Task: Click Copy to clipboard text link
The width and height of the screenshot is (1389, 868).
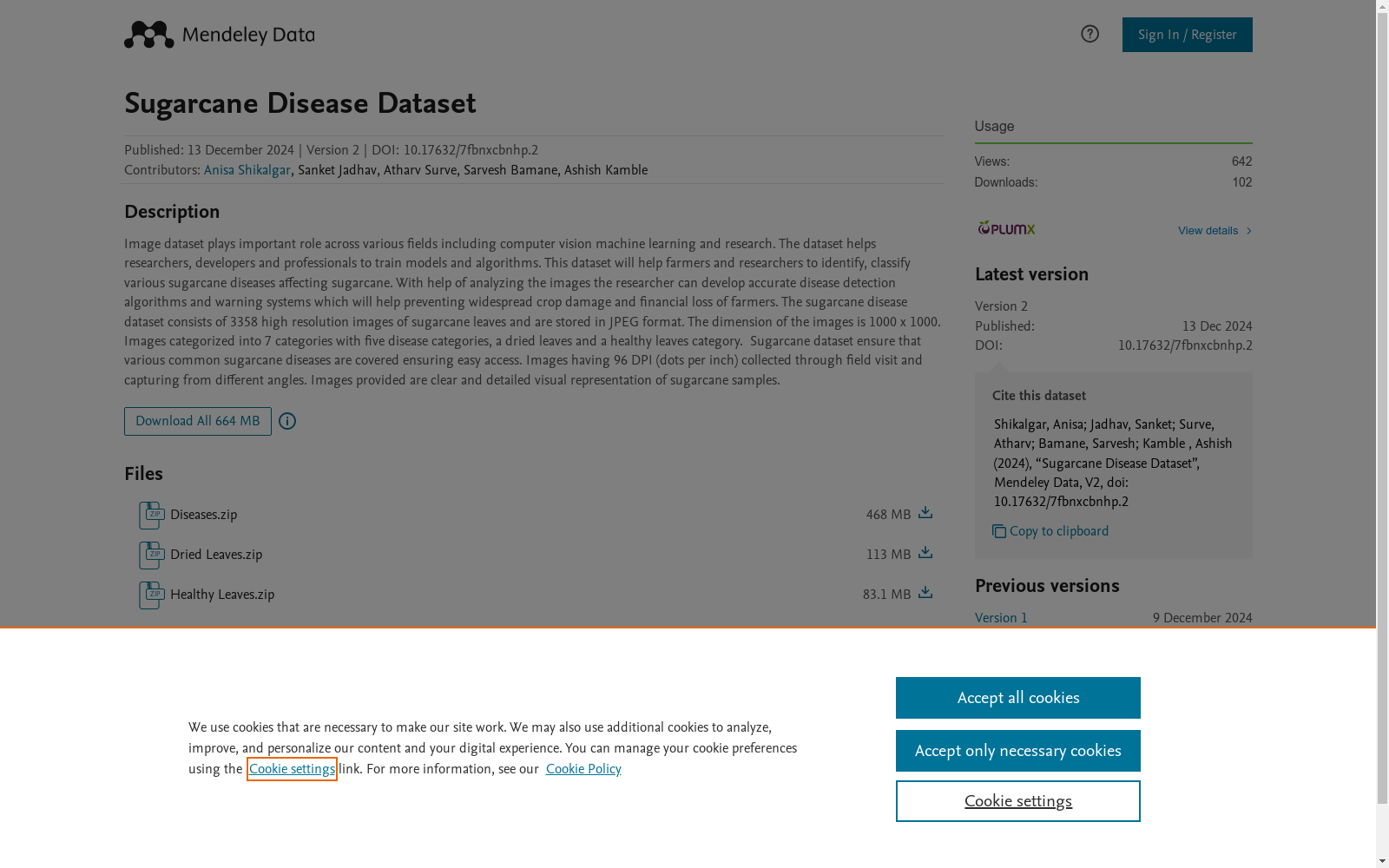Action: 1058,531
